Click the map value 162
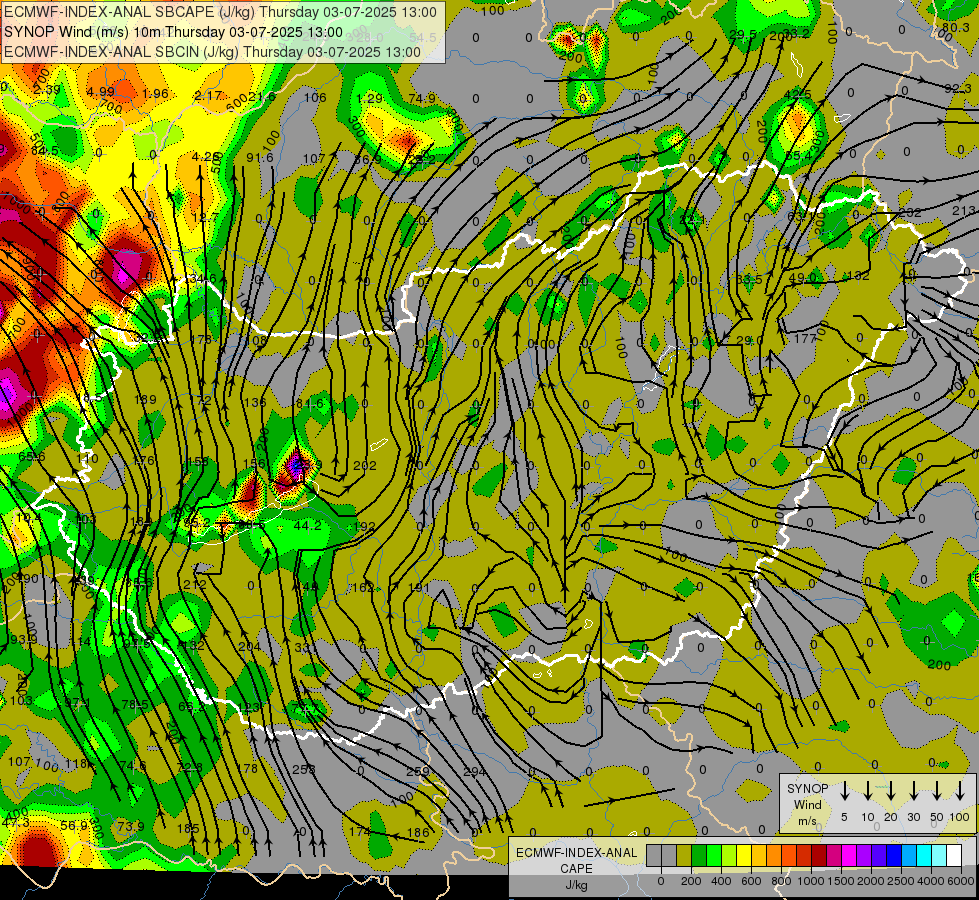The width and height of the screenshot is (979, 900). point(363,587)
